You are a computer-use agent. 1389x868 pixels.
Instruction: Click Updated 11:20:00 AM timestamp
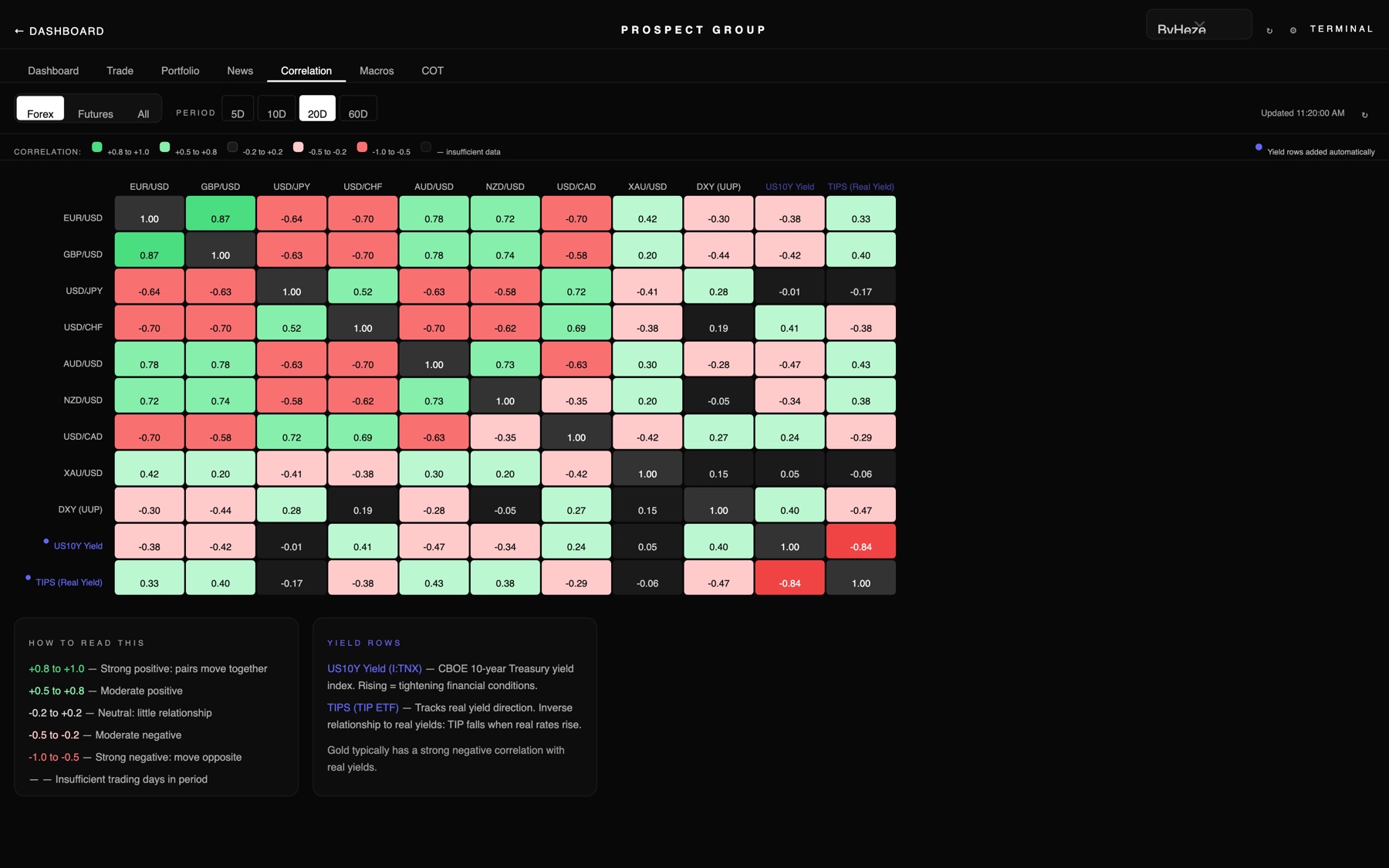[x=1303, y=113]
